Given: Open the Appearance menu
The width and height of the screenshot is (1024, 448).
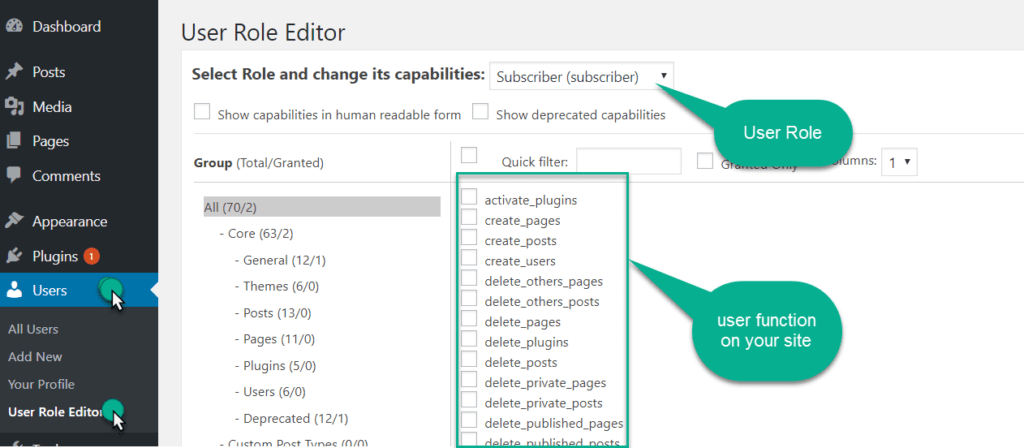Looking at the screenshot, I should coord(70,221).
